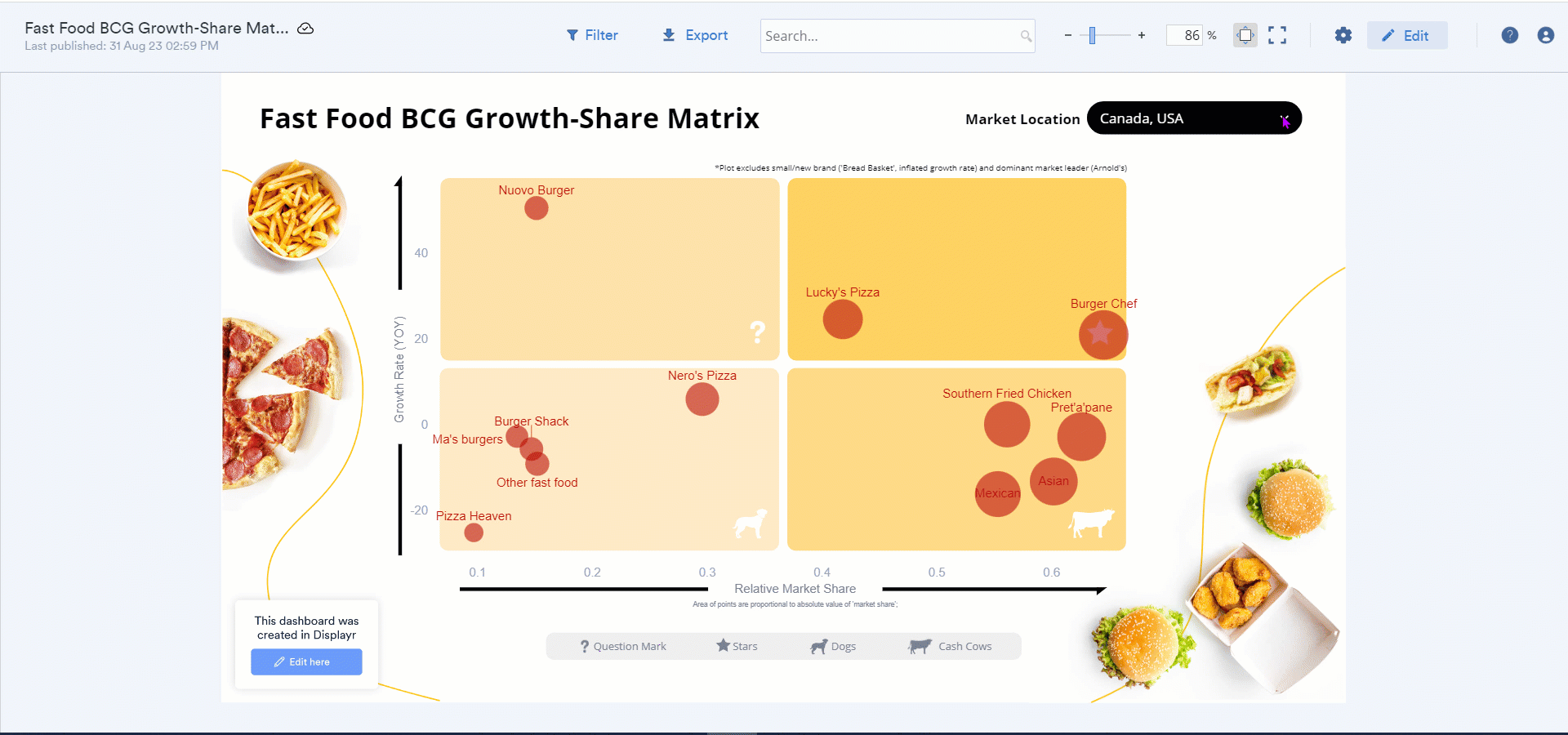Click the zoom out minus icon
Image resolution: width=1568 pixels, height=735 pixels.
[x=1067, y=35]
